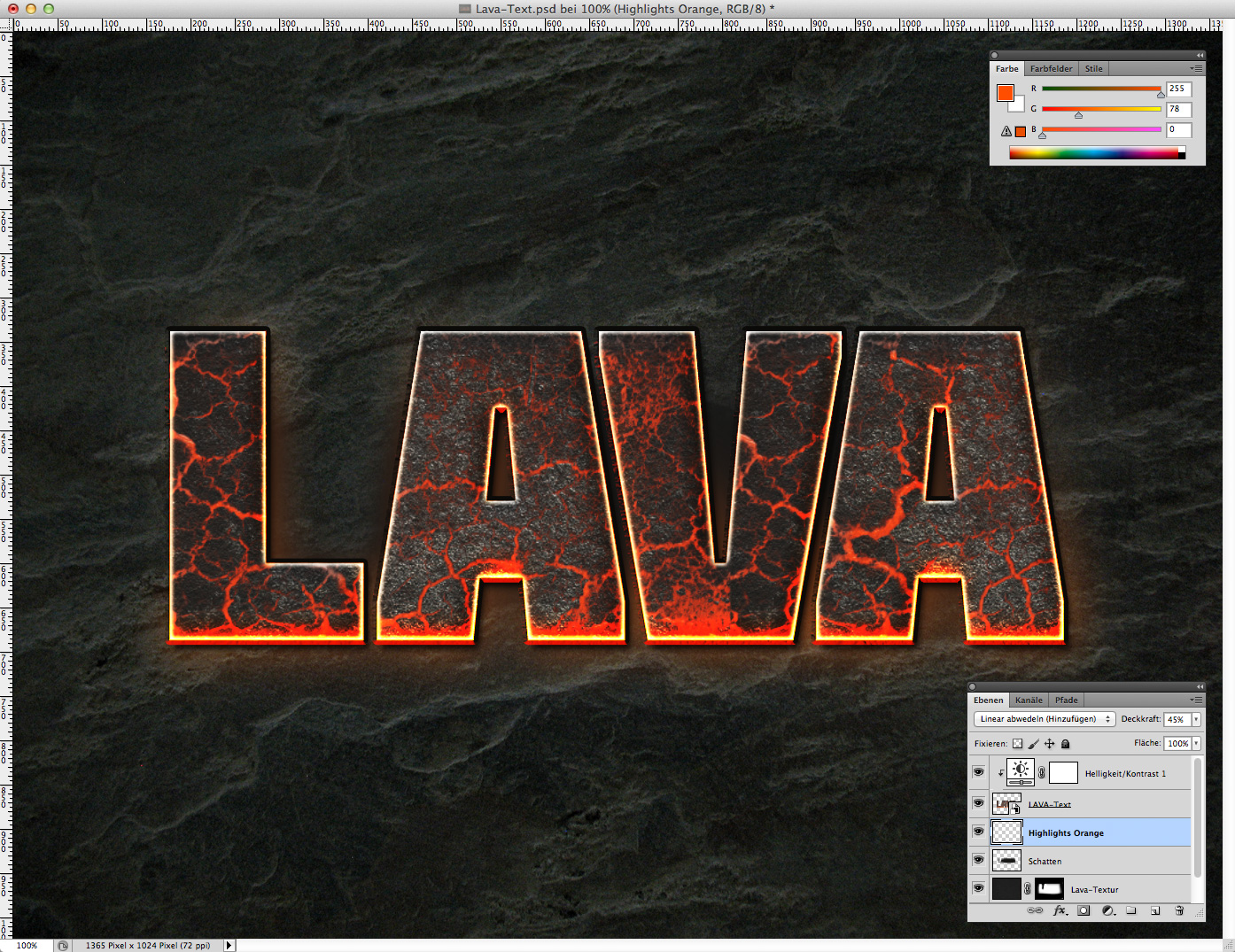The width and height of the screenshot is (1235, 952).
Task: Open the Farbfelder tab
Action: coord(1050,68)
